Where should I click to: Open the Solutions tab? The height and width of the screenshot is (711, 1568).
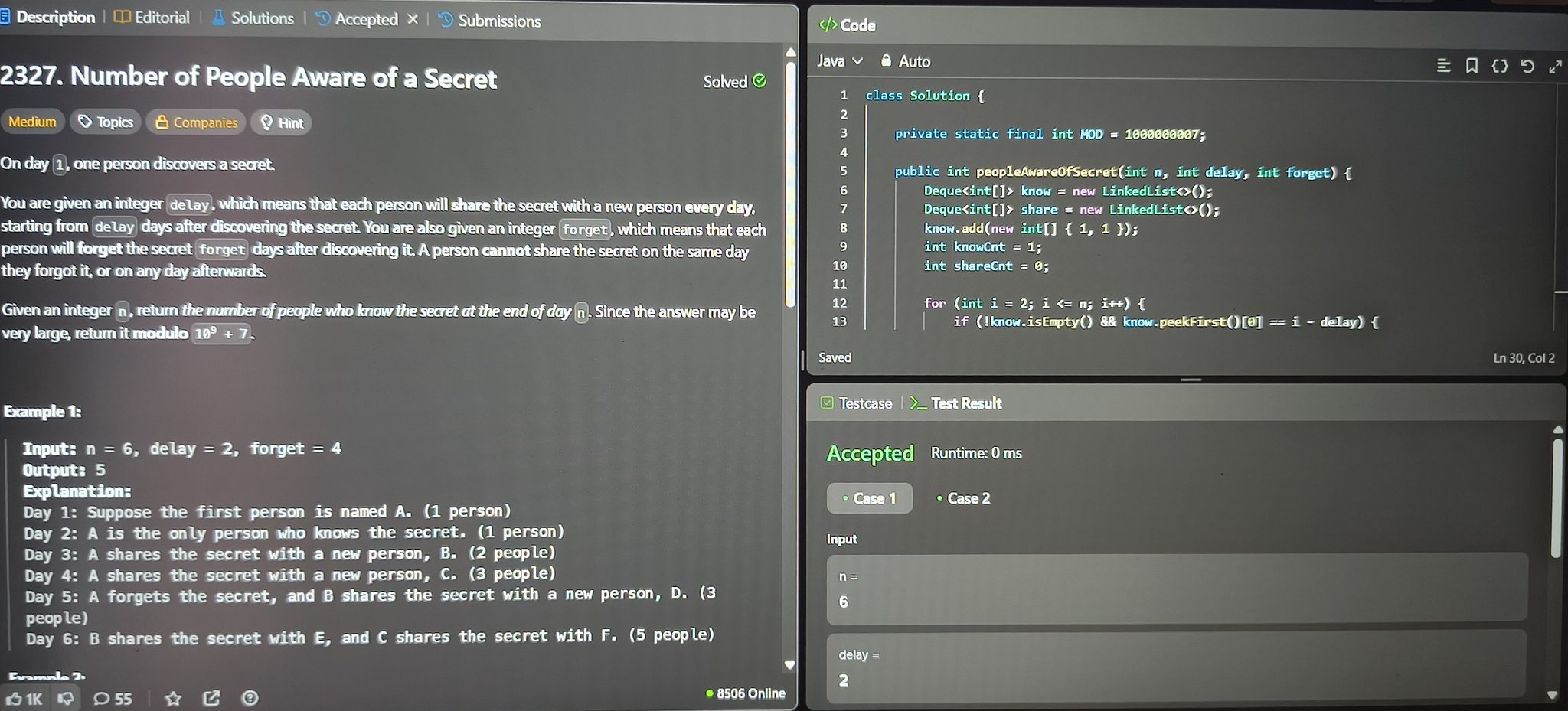pos(253,18)
